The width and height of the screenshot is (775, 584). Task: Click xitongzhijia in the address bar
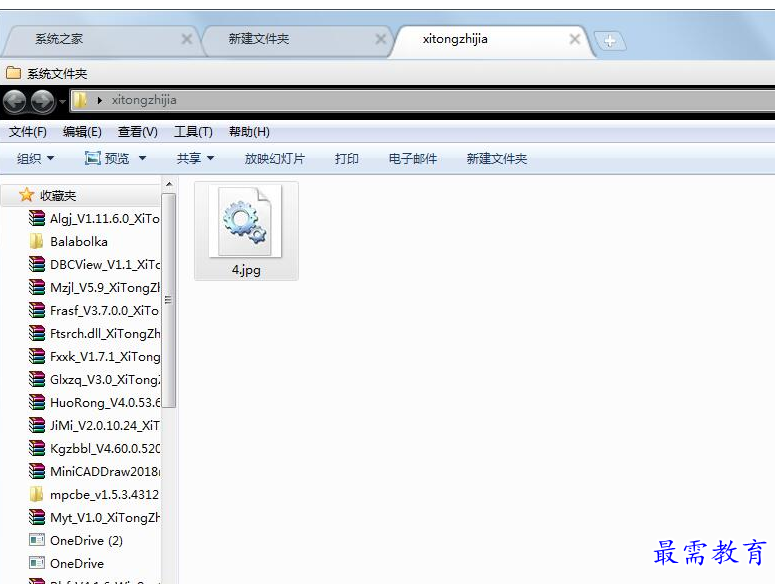tap(144, 100)
